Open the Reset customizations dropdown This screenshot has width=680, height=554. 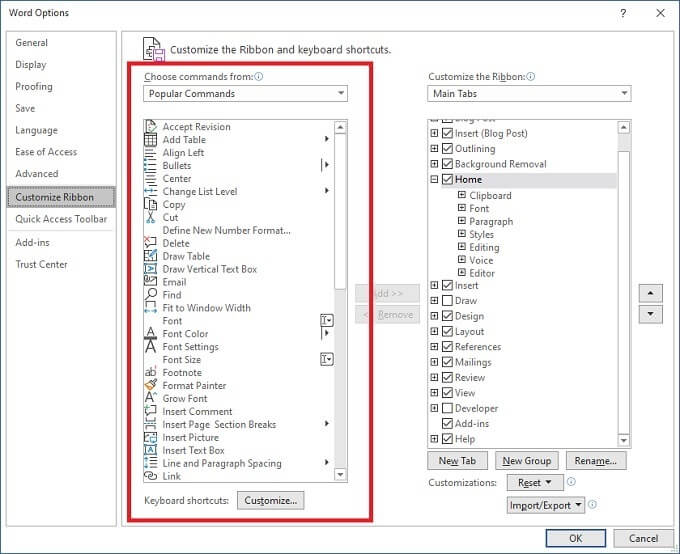[x=535, y=482]
